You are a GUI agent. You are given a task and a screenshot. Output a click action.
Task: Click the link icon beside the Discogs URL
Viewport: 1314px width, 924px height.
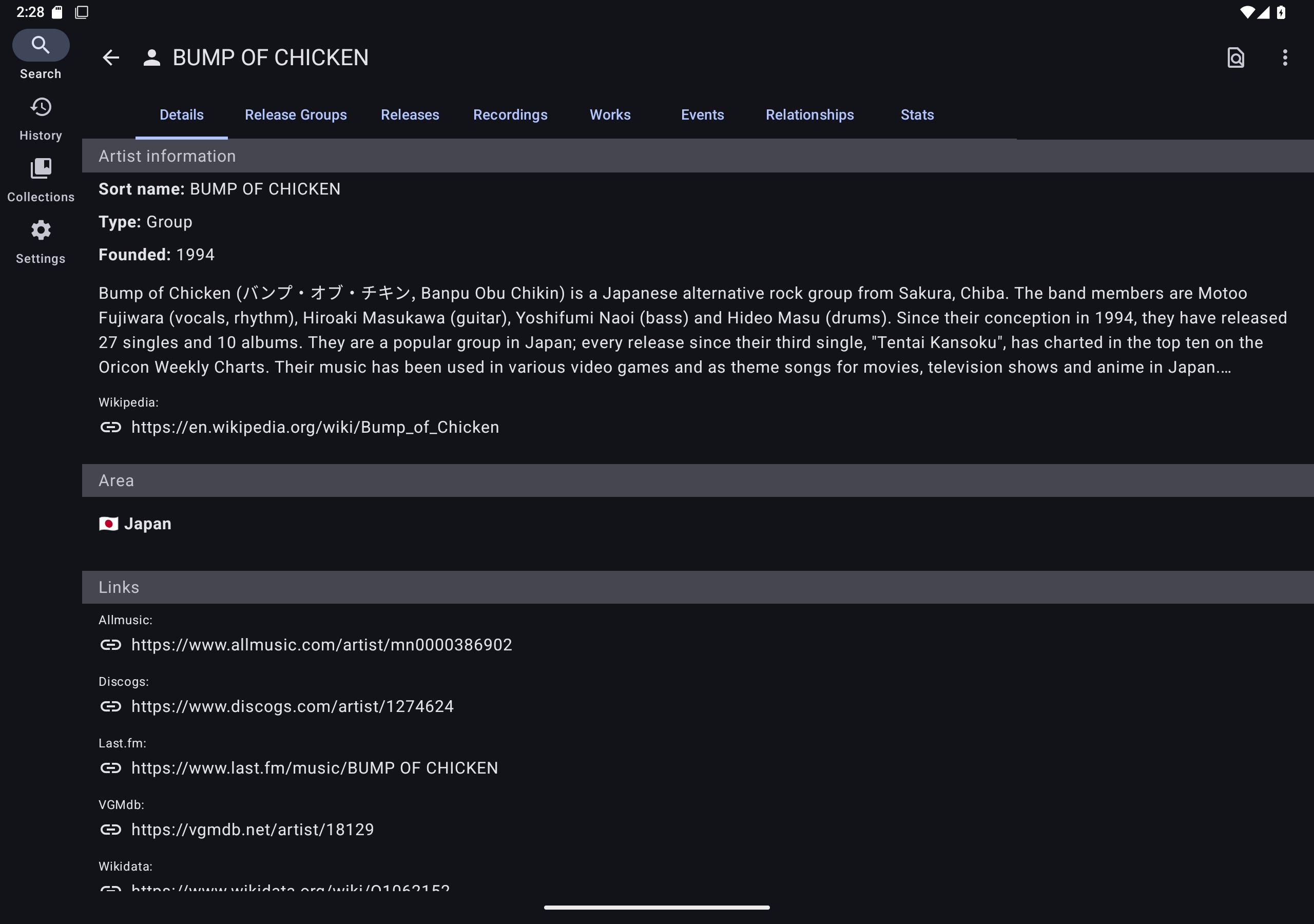(x=110, y=706)
